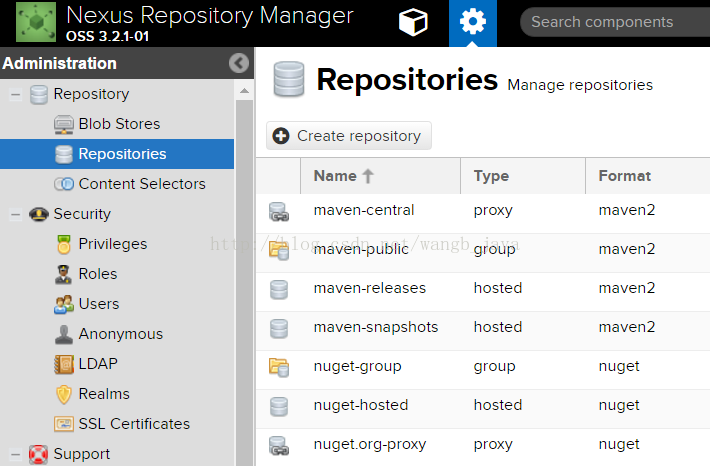Click the Privileges medal icon
This screenshot has width=710, height=466.
pyautogui.click(x=64, y=244)
